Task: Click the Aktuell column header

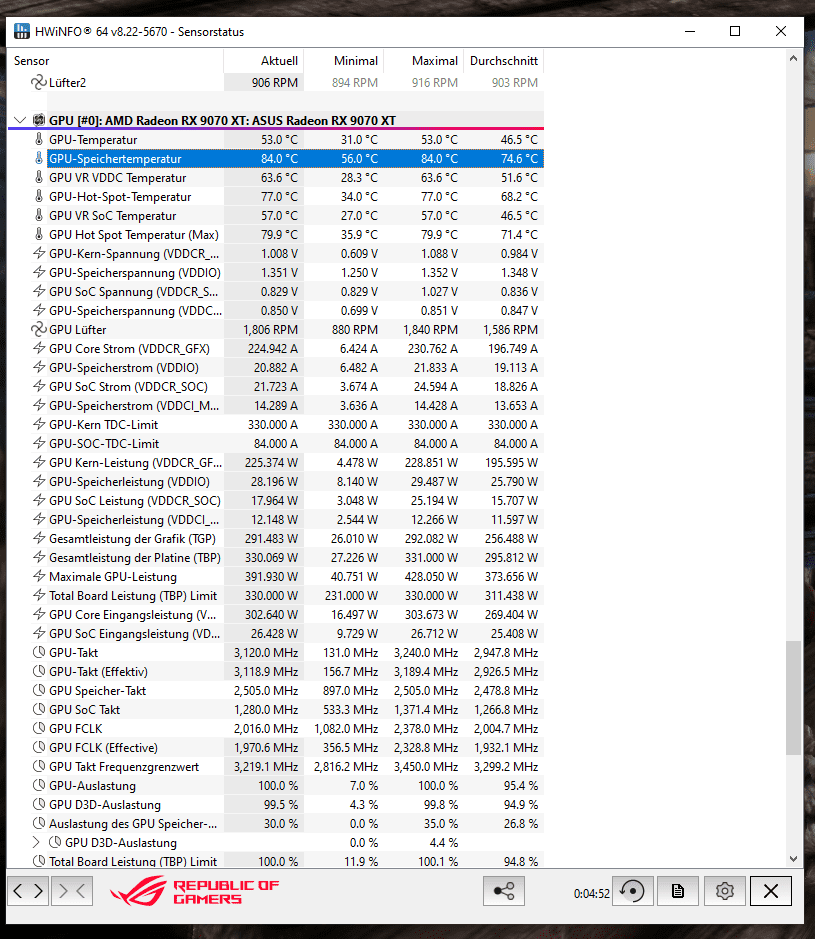Action: pyautogui.click(x=263, y=60)
